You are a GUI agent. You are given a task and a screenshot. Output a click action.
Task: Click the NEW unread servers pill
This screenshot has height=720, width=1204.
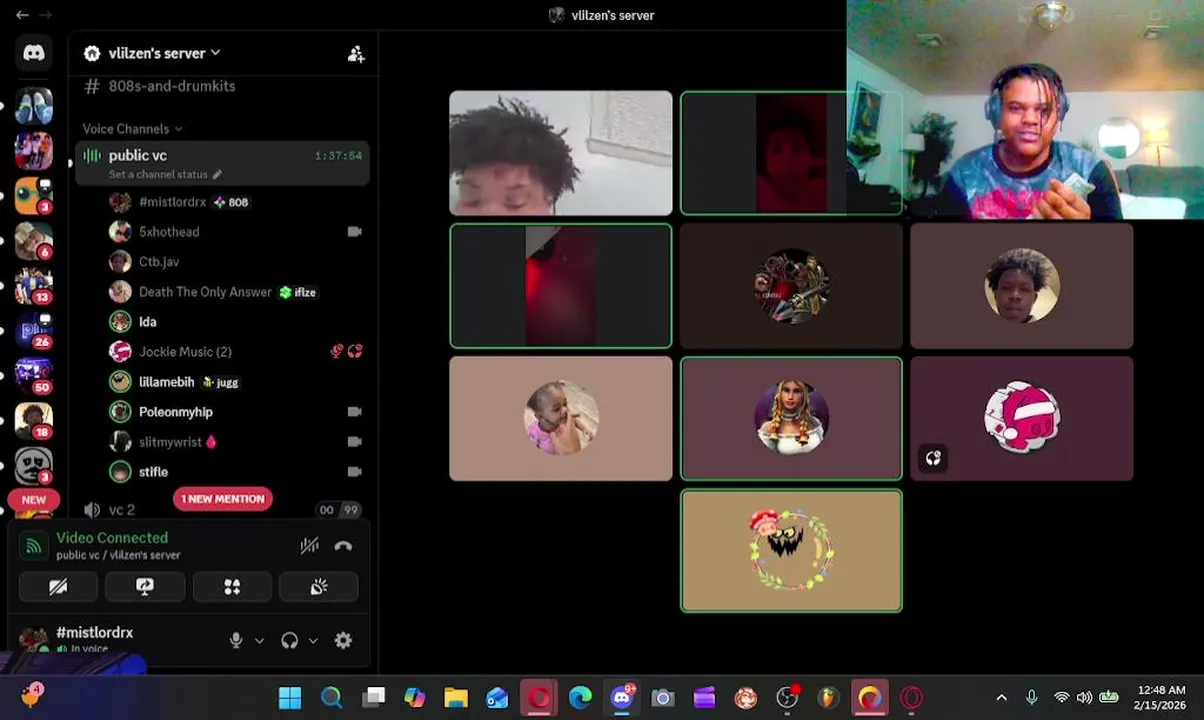click(34, 500)
